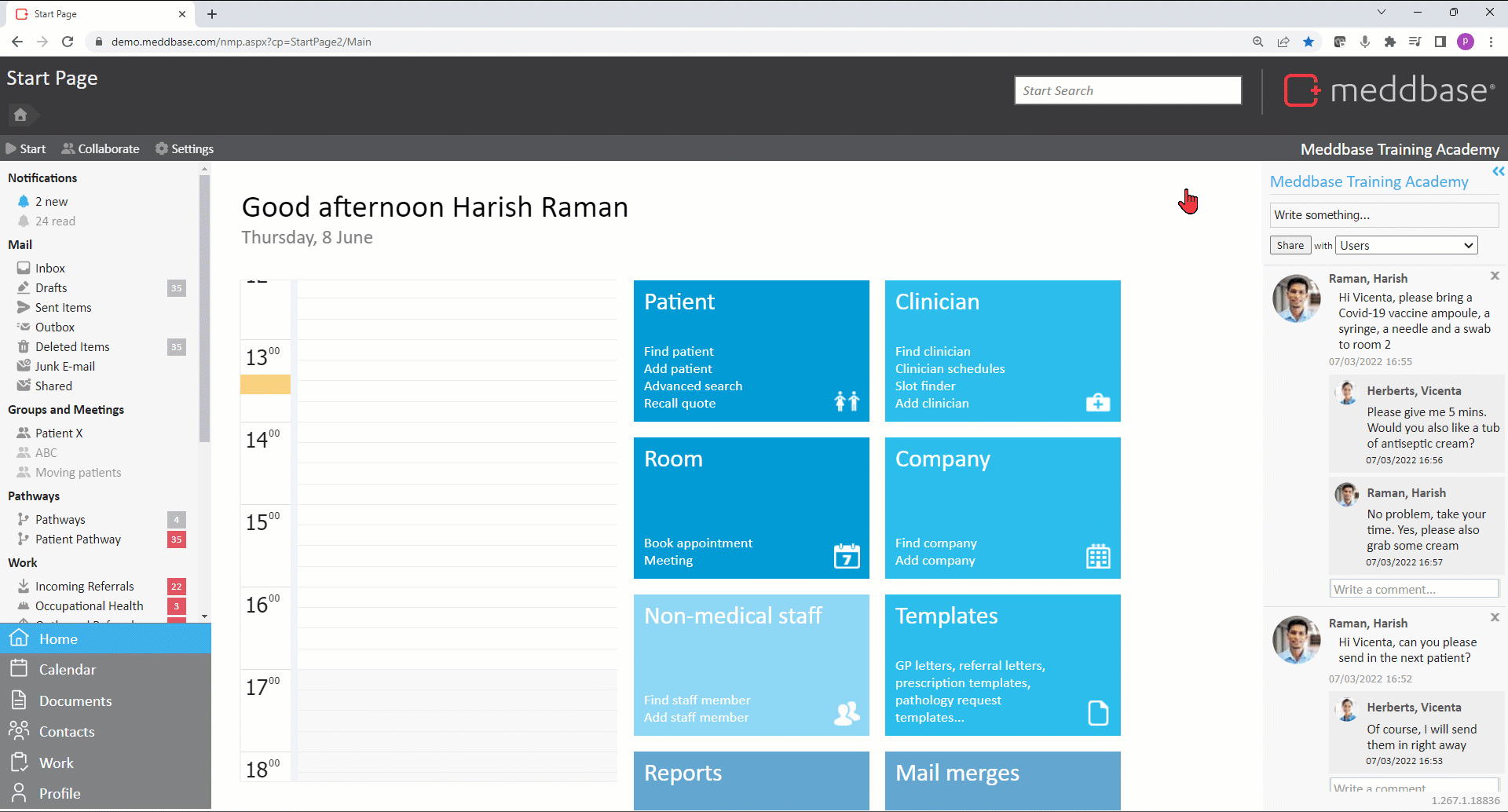Open the notification bell showing 2 new

(x=24, y=202)
